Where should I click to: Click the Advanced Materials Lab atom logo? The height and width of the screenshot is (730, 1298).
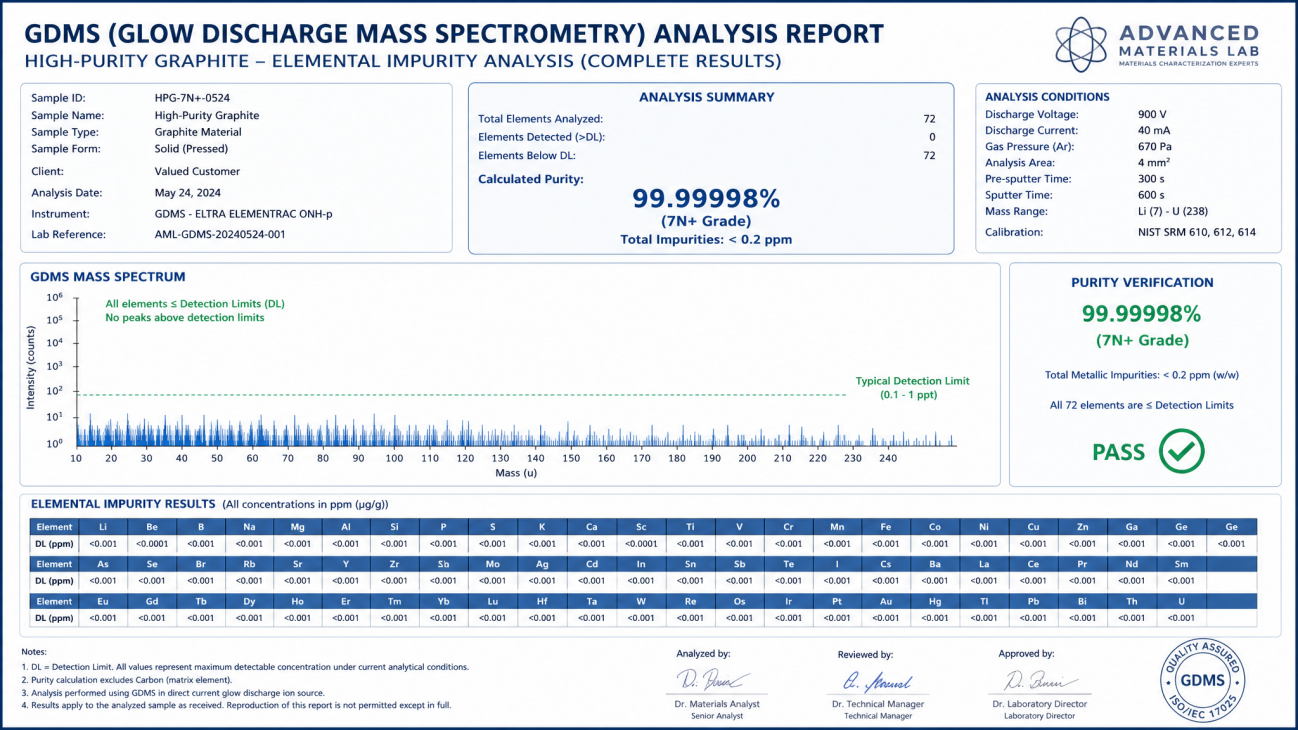click(1081, 44)
